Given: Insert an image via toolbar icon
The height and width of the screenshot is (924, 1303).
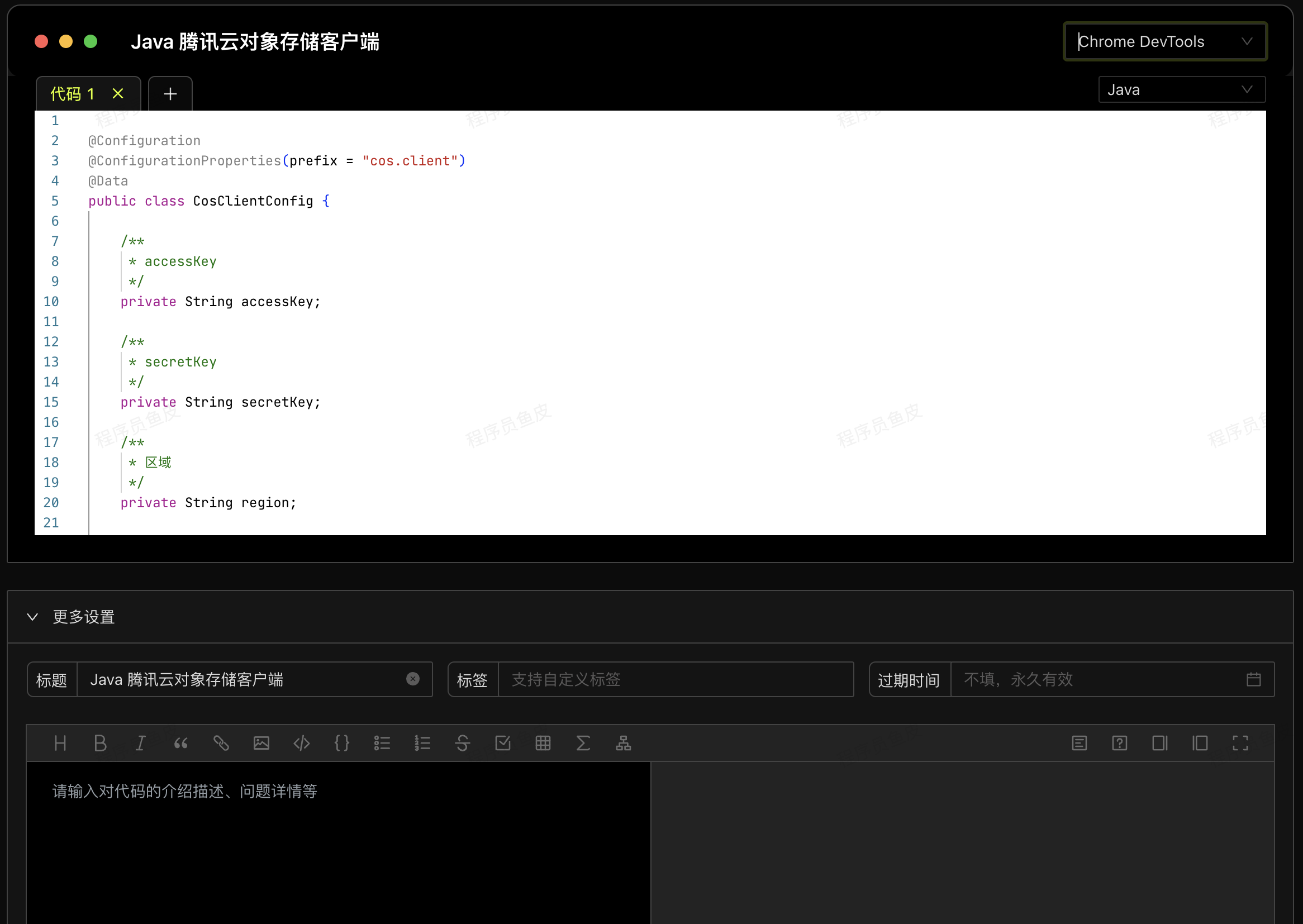Looking at the screenshot, I should (x=261, y=743).
